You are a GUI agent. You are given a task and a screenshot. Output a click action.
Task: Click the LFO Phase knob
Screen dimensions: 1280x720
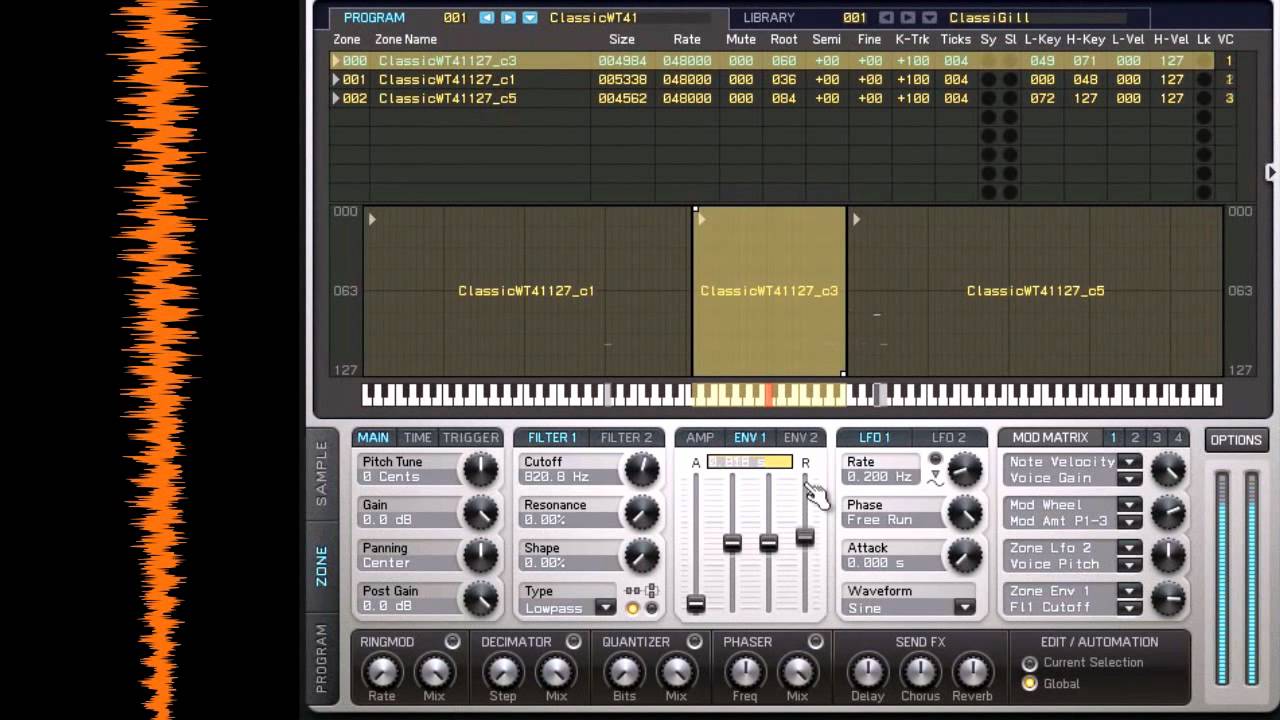[964, 513]
